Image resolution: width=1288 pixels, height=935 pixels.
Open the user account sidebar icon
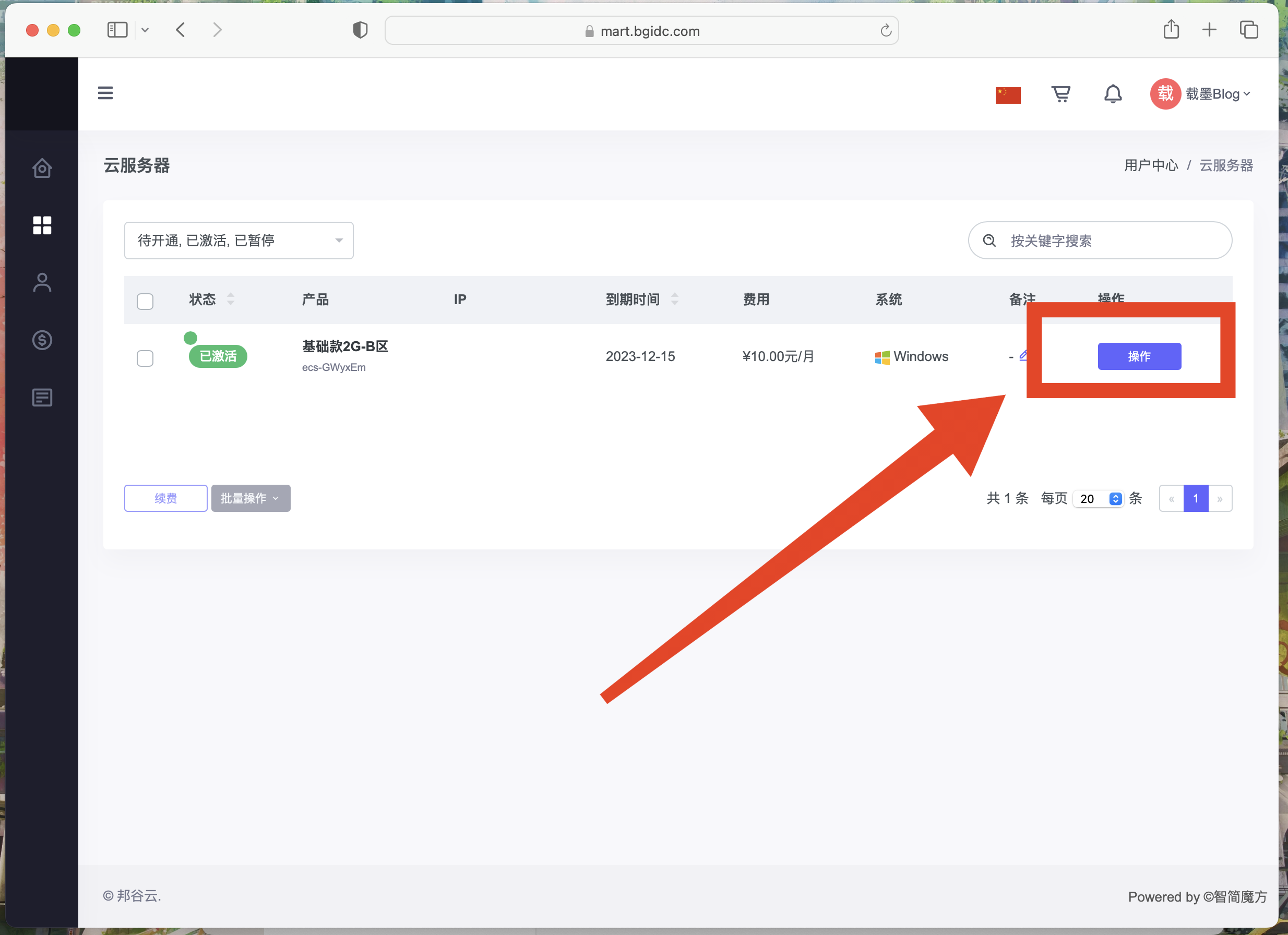(x=42, y=282)
